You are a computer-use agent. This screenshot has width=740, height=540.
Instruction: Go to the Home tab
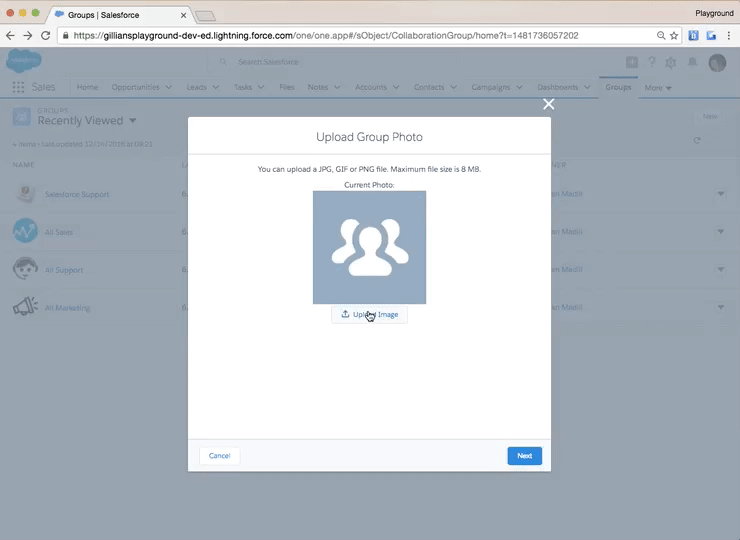coord(87,87)
